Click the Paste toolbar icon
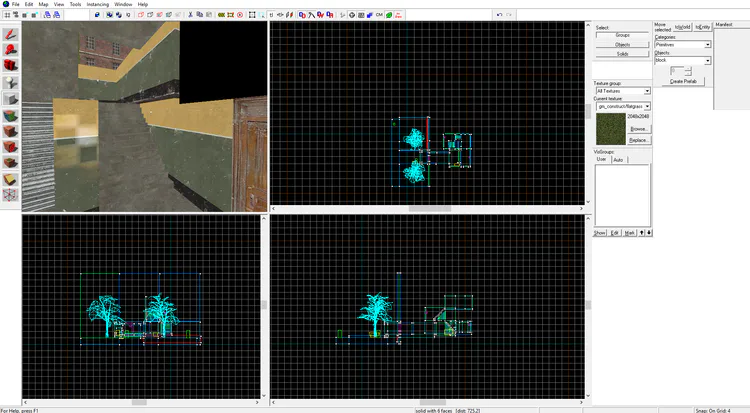Image resolution: width=750 pixels, height=413 pixels. click(209, 15)
